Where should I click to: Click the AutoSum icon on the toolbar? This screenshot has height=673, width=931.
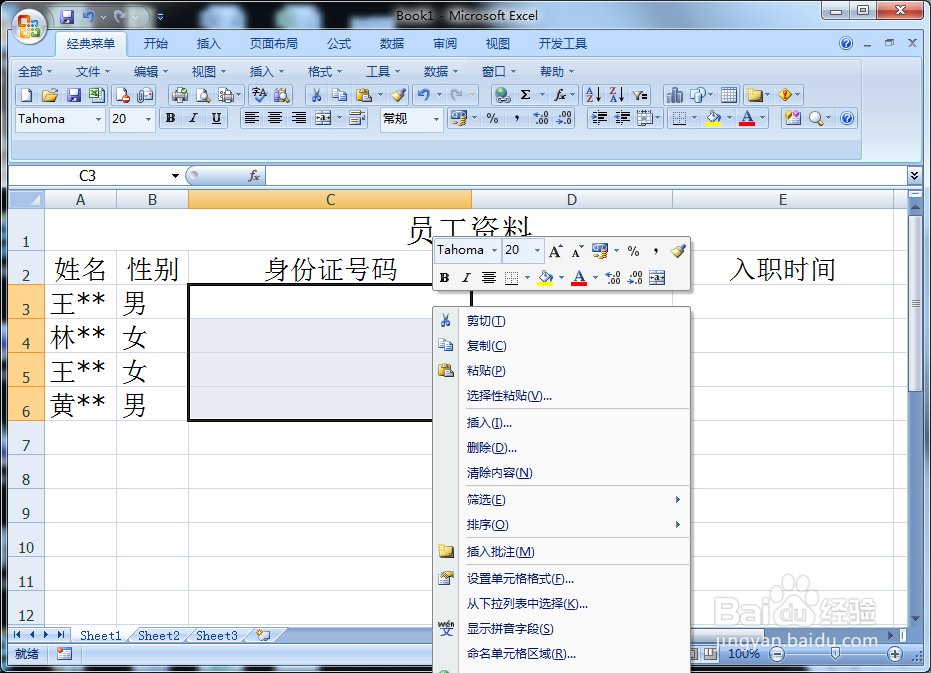[x=525, y=96]
